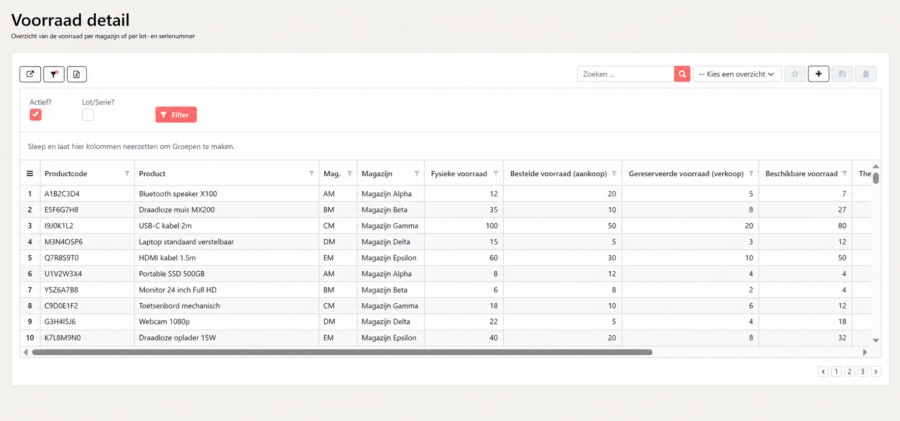
Task: Filter the Product column
Action: 312,173
